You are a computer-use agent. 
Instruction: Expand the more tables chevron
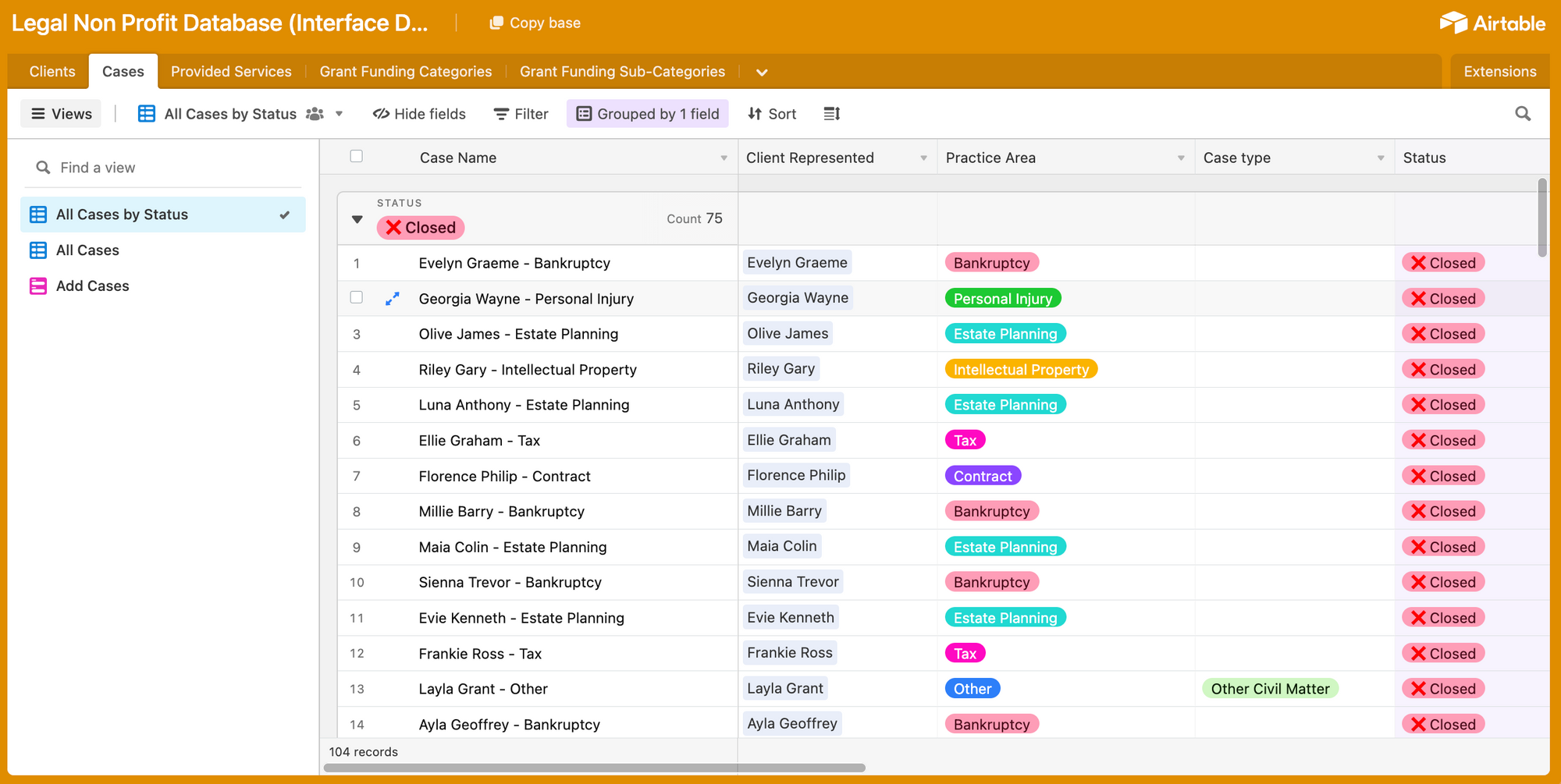(762, 73)
